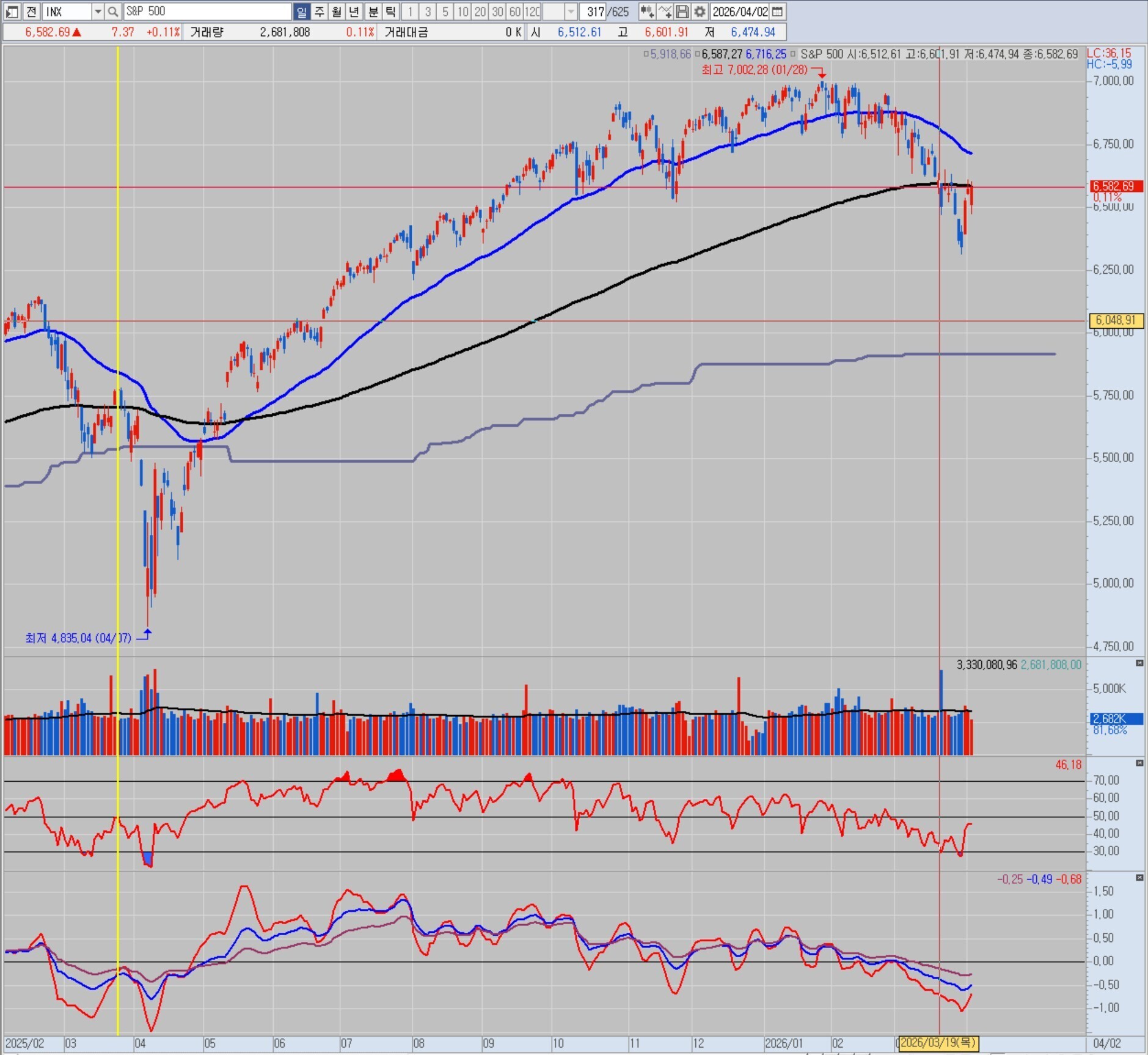Click the panel layout icon at toolbar start
This screenshot has height=1055, width=1148.
(12, 11)
